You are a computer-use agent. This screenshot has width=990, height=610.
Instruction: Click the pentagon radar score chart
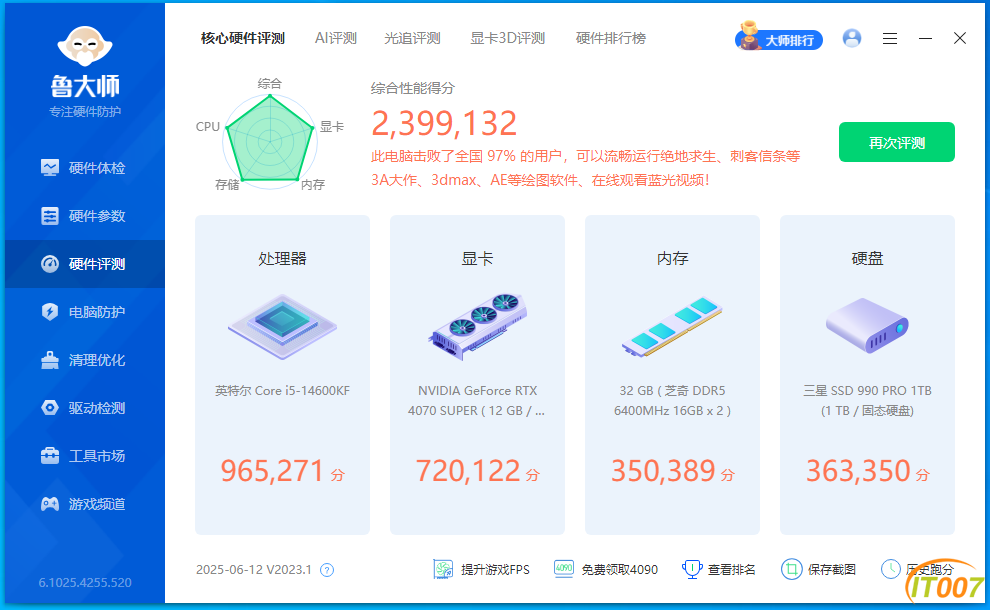(x=270, y=139)
